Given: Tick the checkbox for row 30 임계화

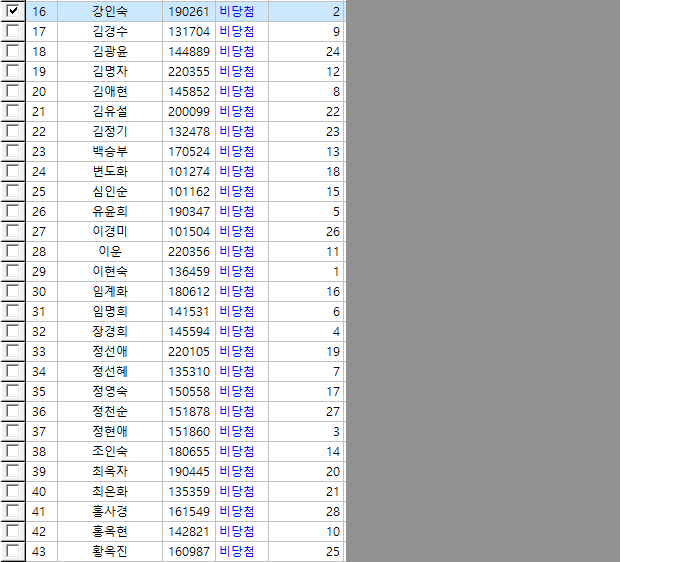Looking at the screenshot, I should [x=13, y=290].
